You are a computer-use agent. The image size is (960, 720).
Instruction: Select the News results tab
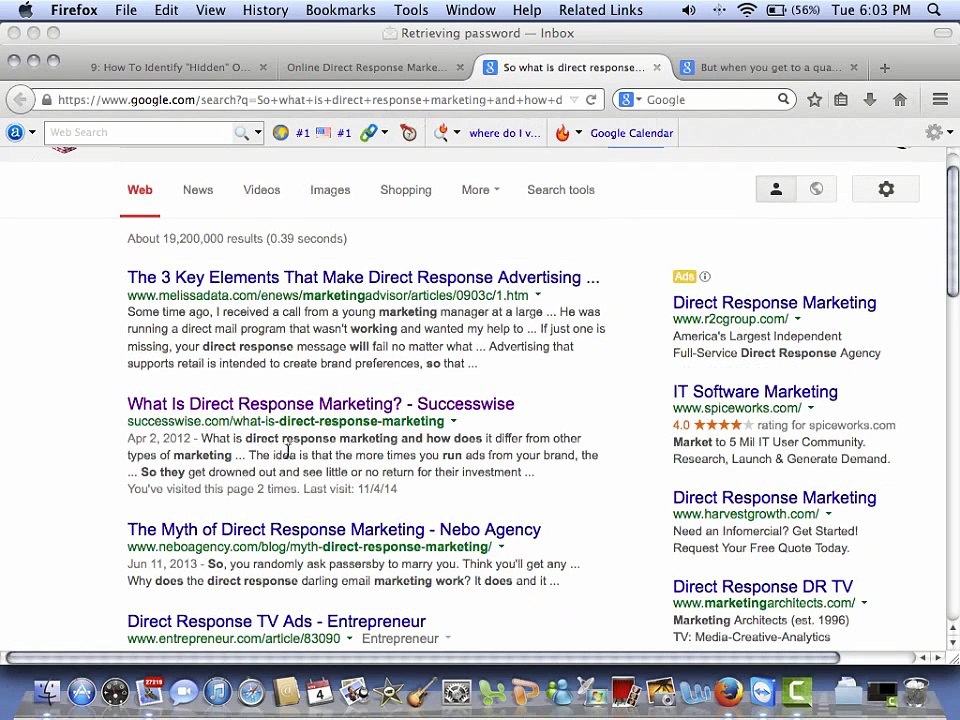tap(198, 190)
